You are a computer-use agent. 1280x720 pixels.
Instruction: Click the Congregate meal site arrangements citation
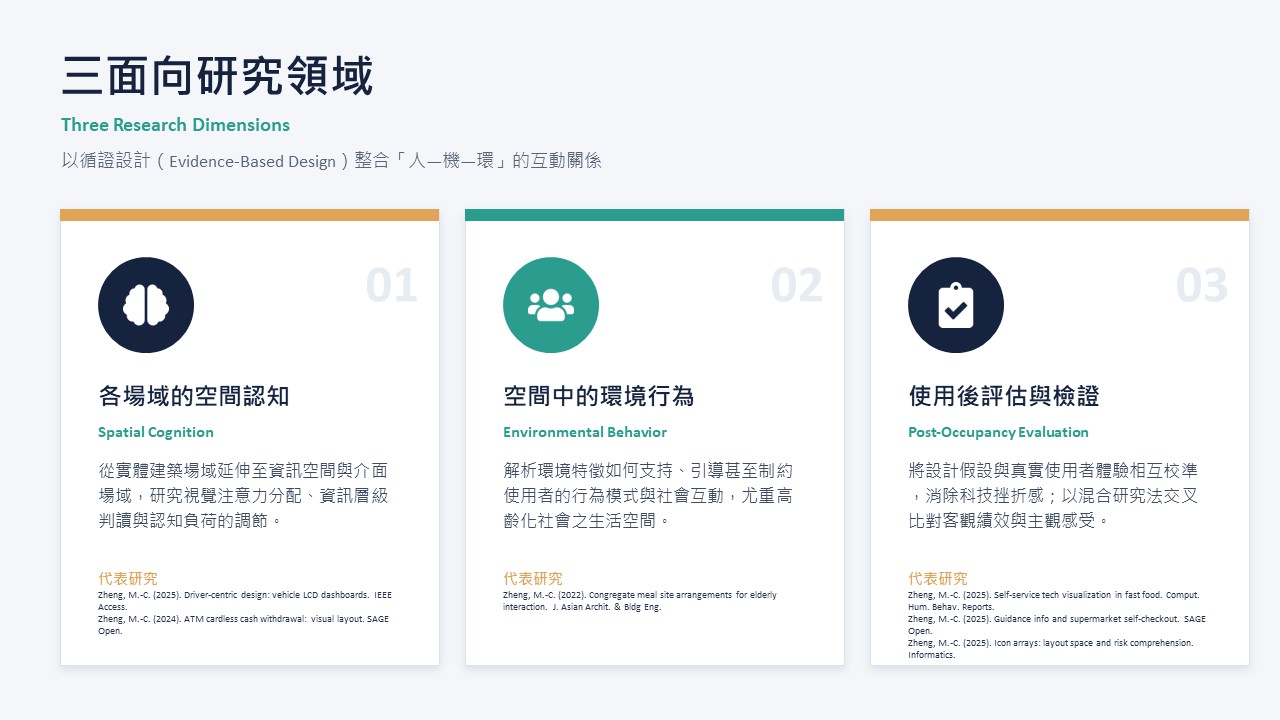pos(640,601)
